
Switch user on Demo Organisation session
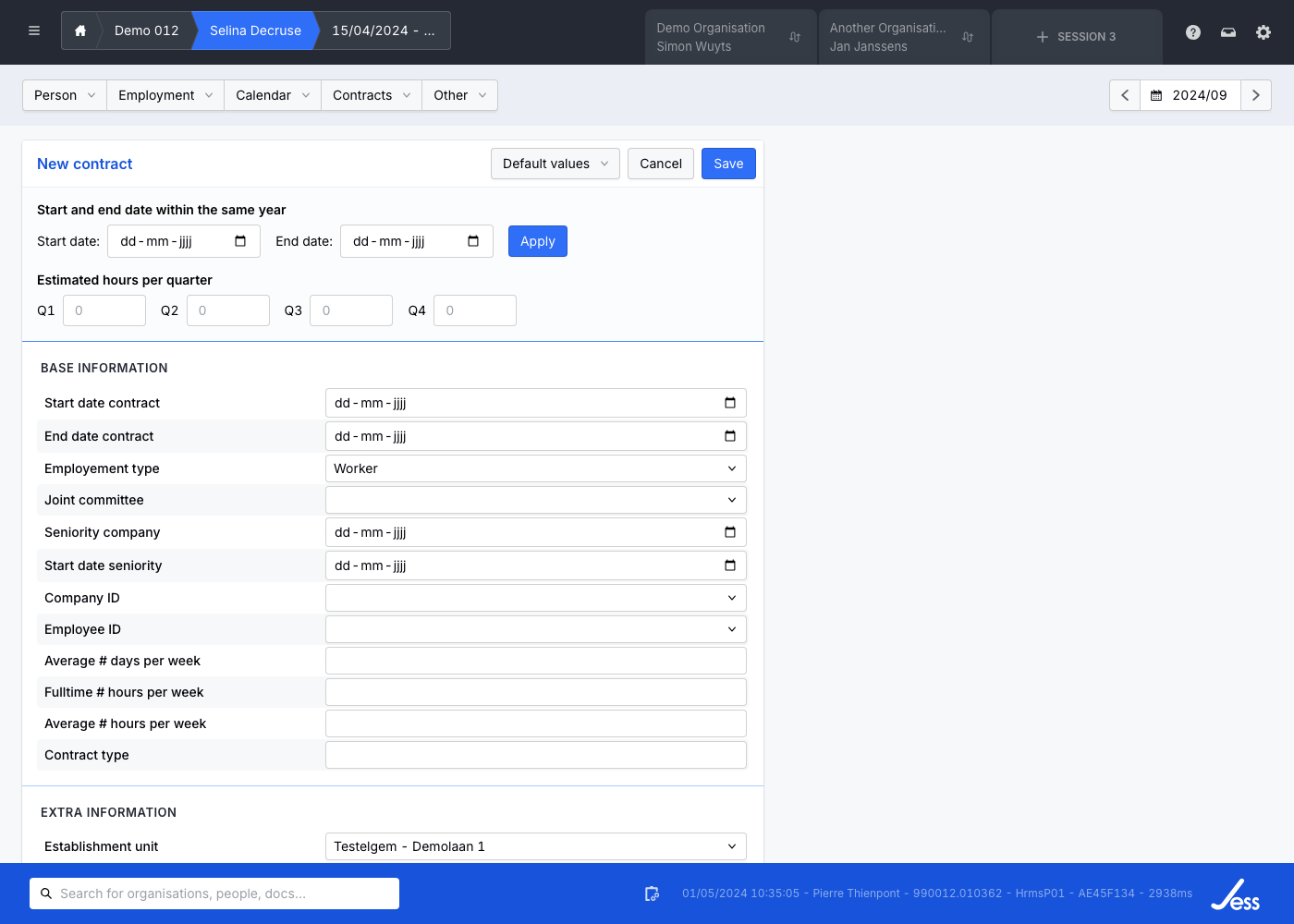(795, 37)
